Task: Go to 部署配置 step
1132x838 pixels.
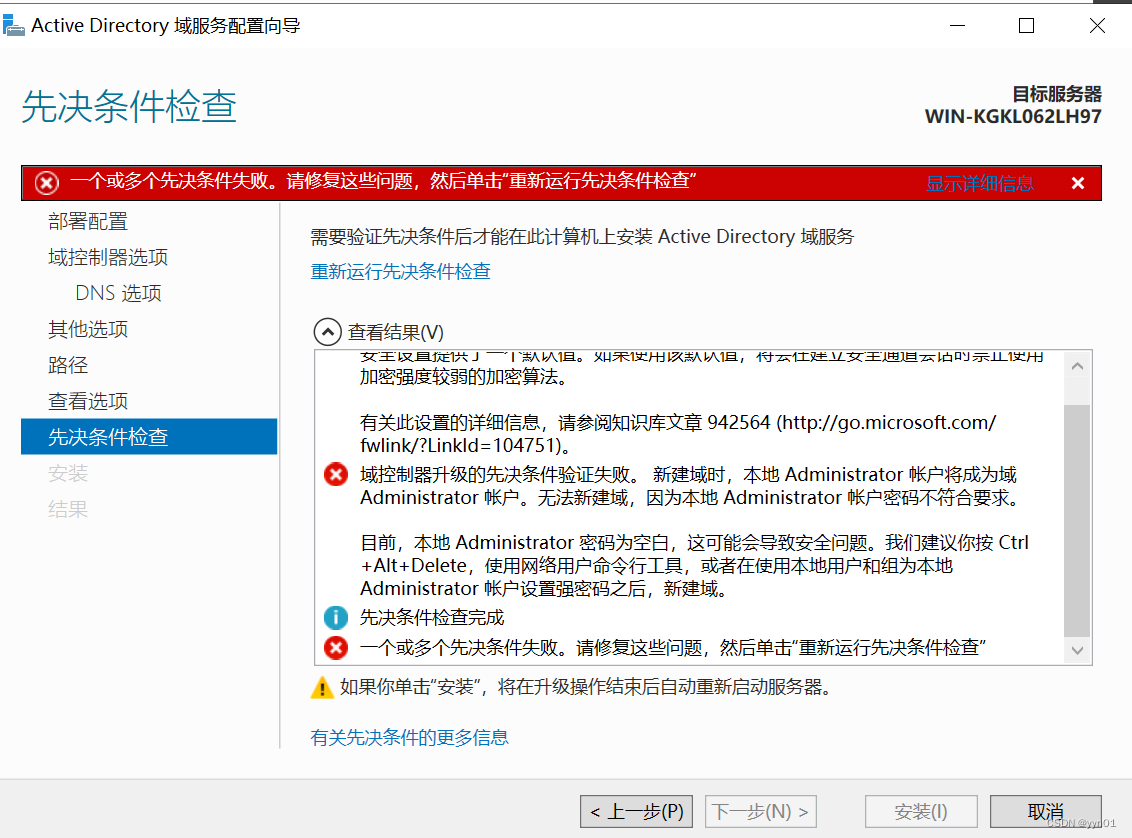Action: tap(88, 221)
